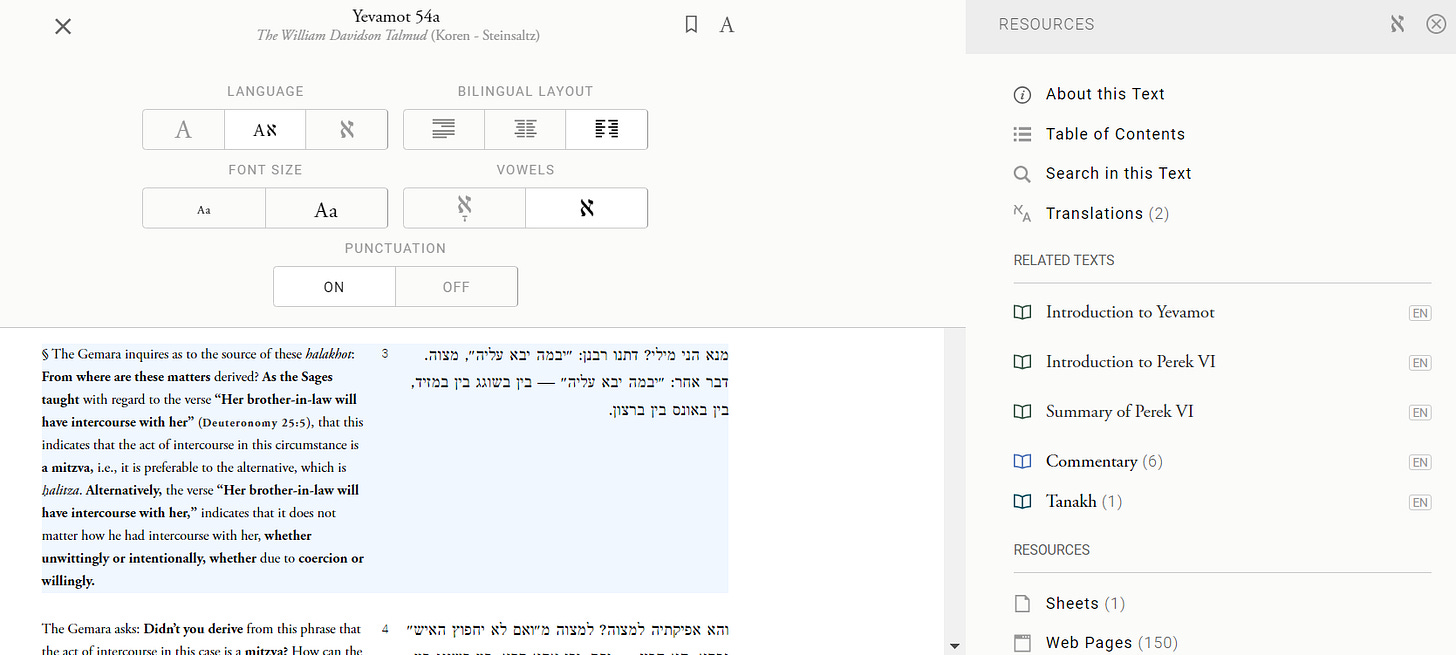Click the info icon beside About this Text
This screenshot has width=1456, height=655.
(1022, 95)
